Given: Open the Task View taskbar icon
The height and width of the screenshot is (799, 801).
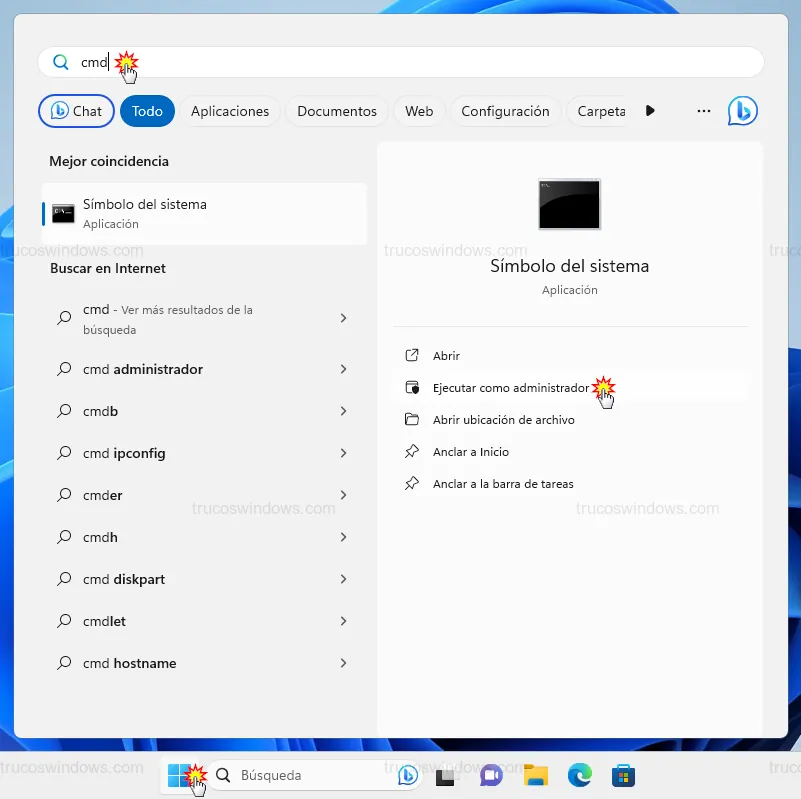Looking at the screenshot, I should coord(446,775).
